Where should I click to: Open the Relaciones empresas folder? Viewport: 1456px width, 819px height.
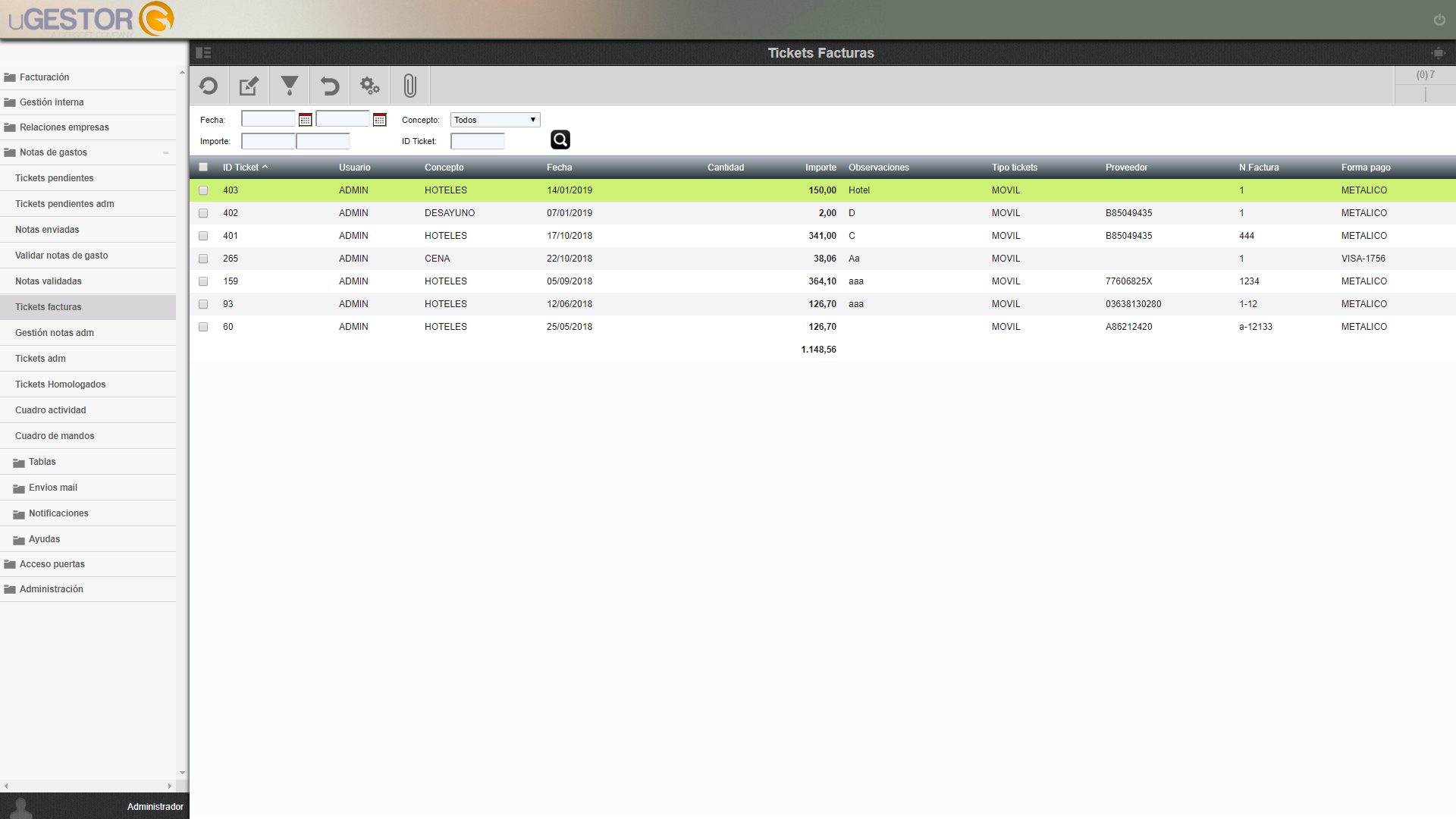click(x=88, y=127)
